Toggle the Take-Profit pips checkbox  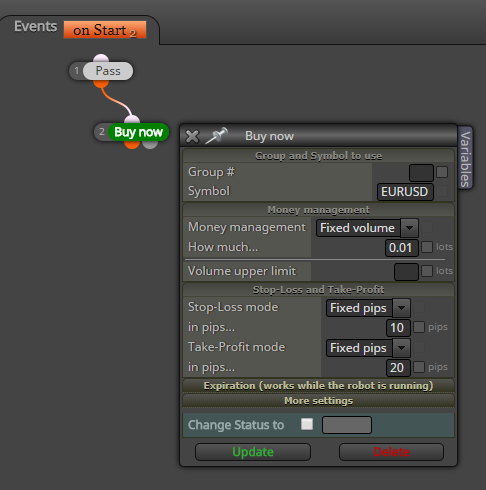click(419, 367)
